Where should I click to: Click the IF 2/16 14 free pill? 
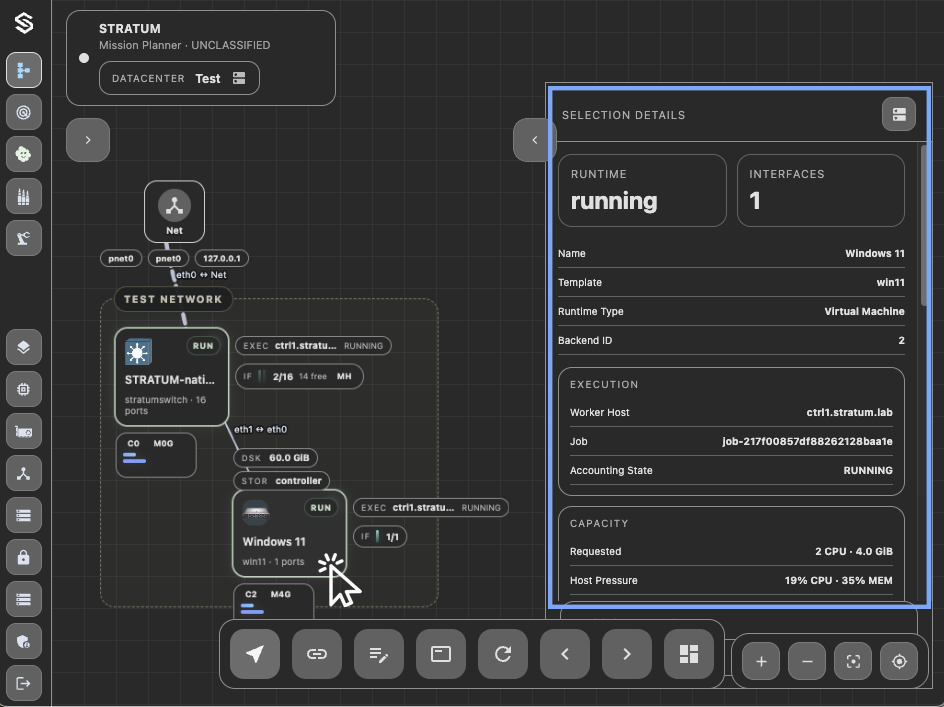coord(299,376)
